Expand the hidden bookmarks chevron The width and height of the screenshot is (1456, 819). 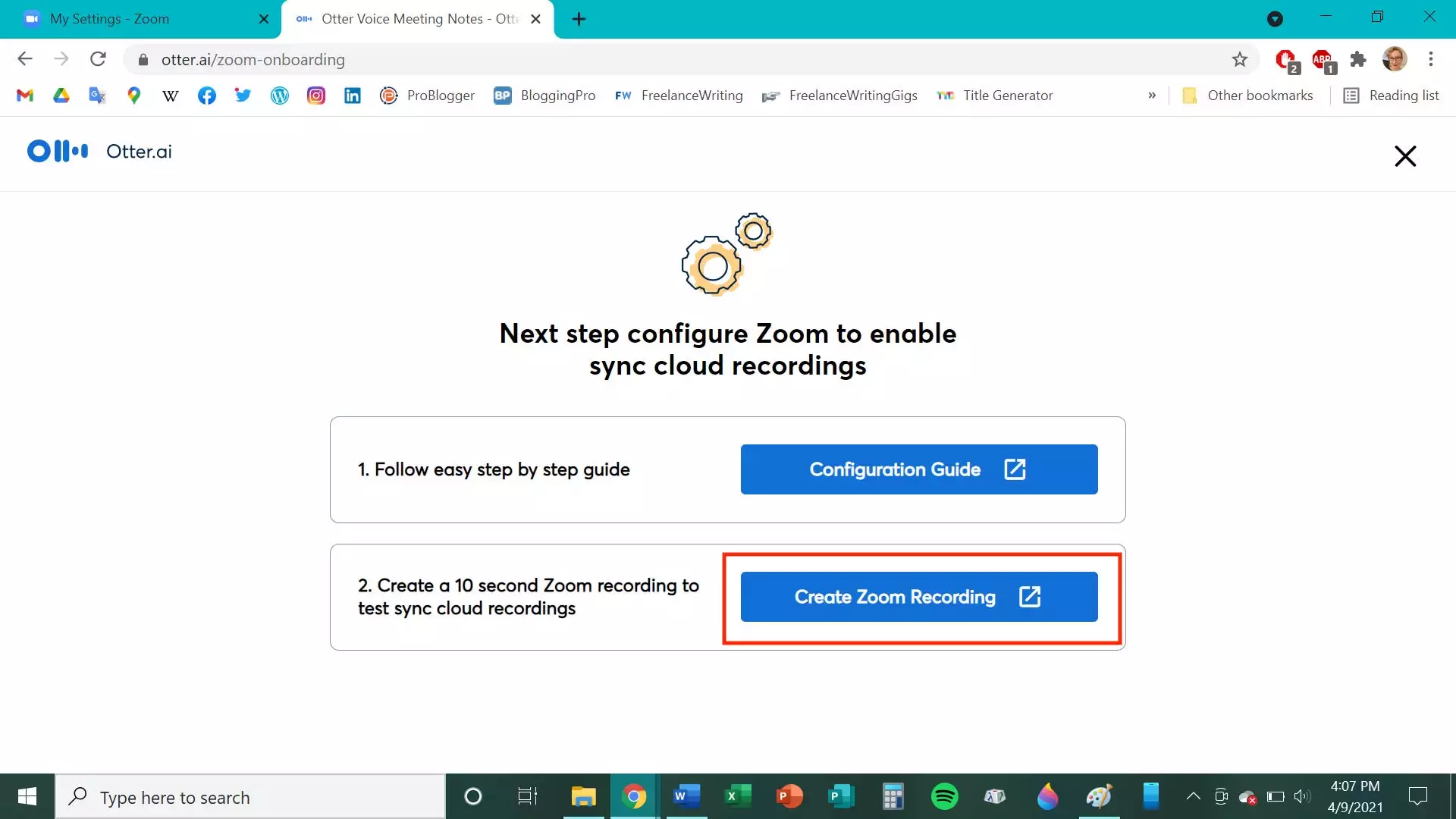tap(1152, 96)
